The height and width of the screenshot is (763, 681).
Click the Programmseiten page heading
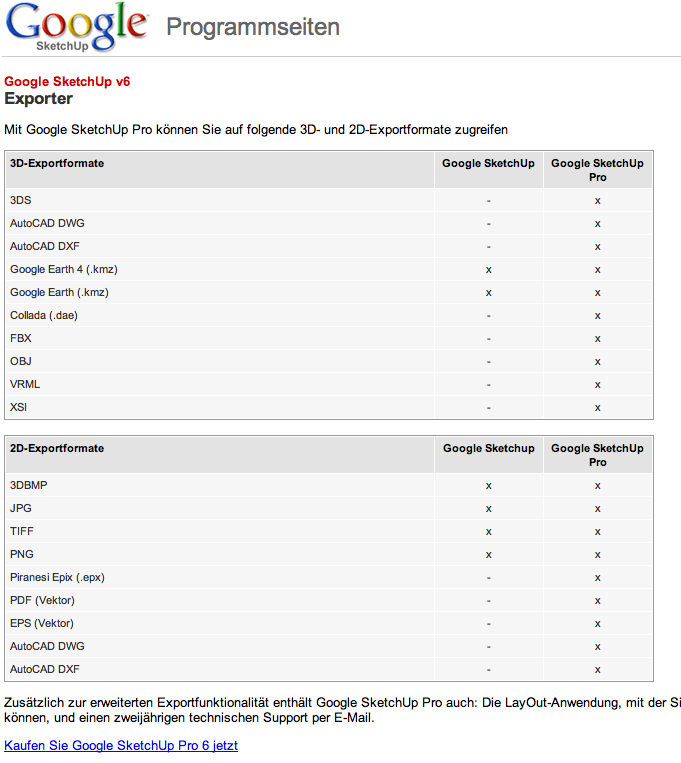[253, 27]
